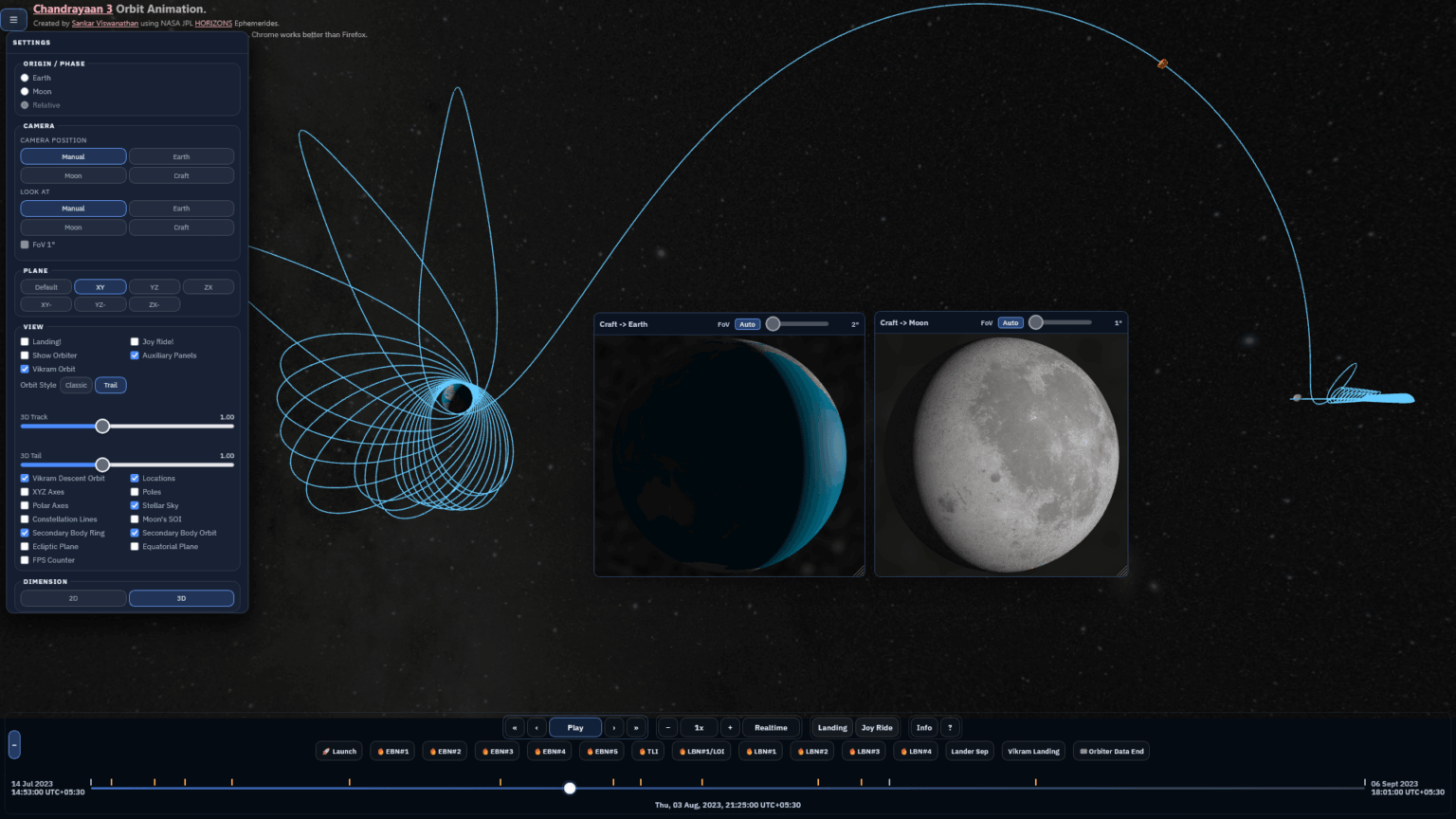Switch the orbit plane to YZ
Image resolution: width=1456 pixels, height=819 pixels.
[155, 286]
